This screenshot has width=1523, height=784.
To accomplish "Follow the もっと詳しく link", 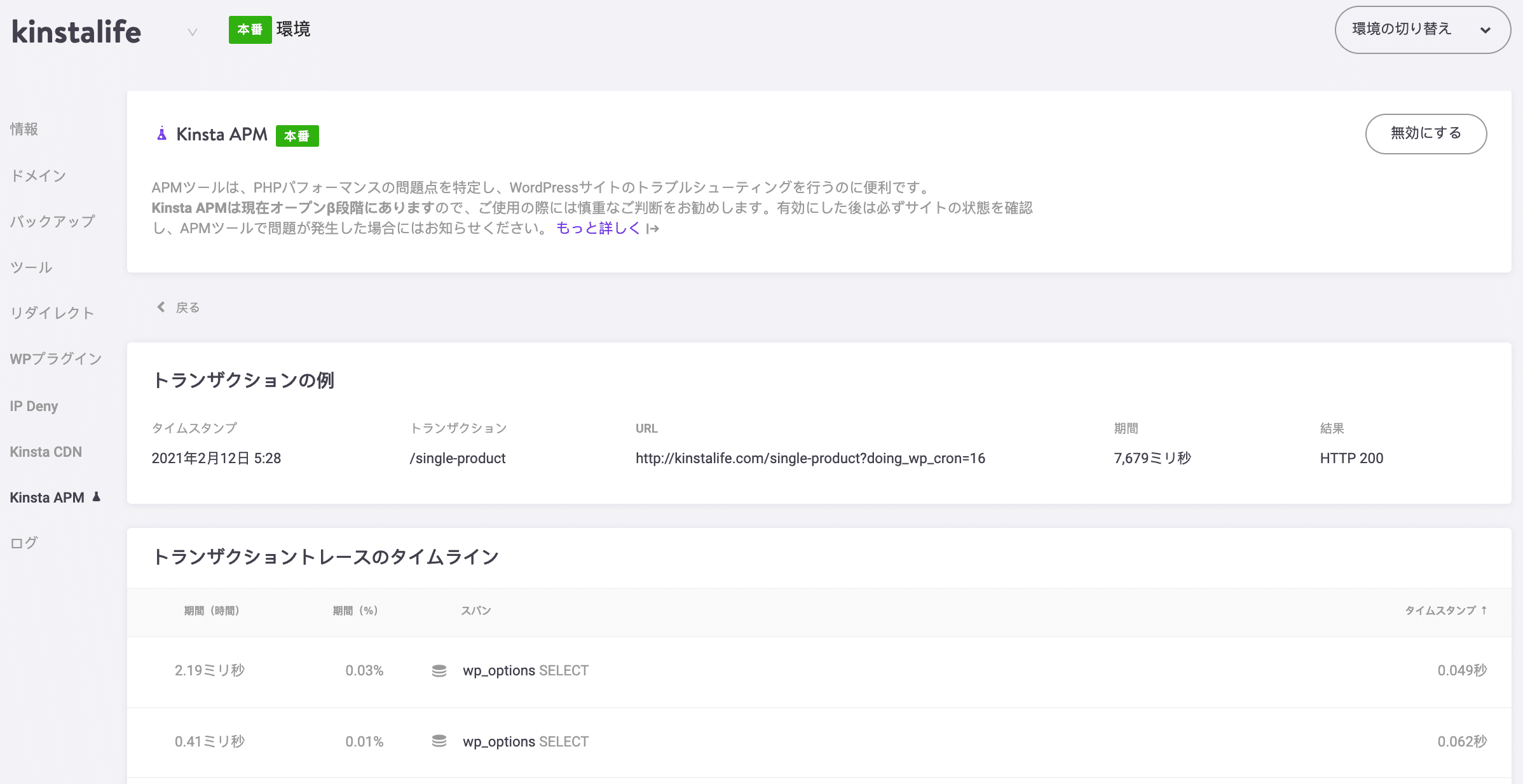I will pyautogui.click(x=598, y=228).
